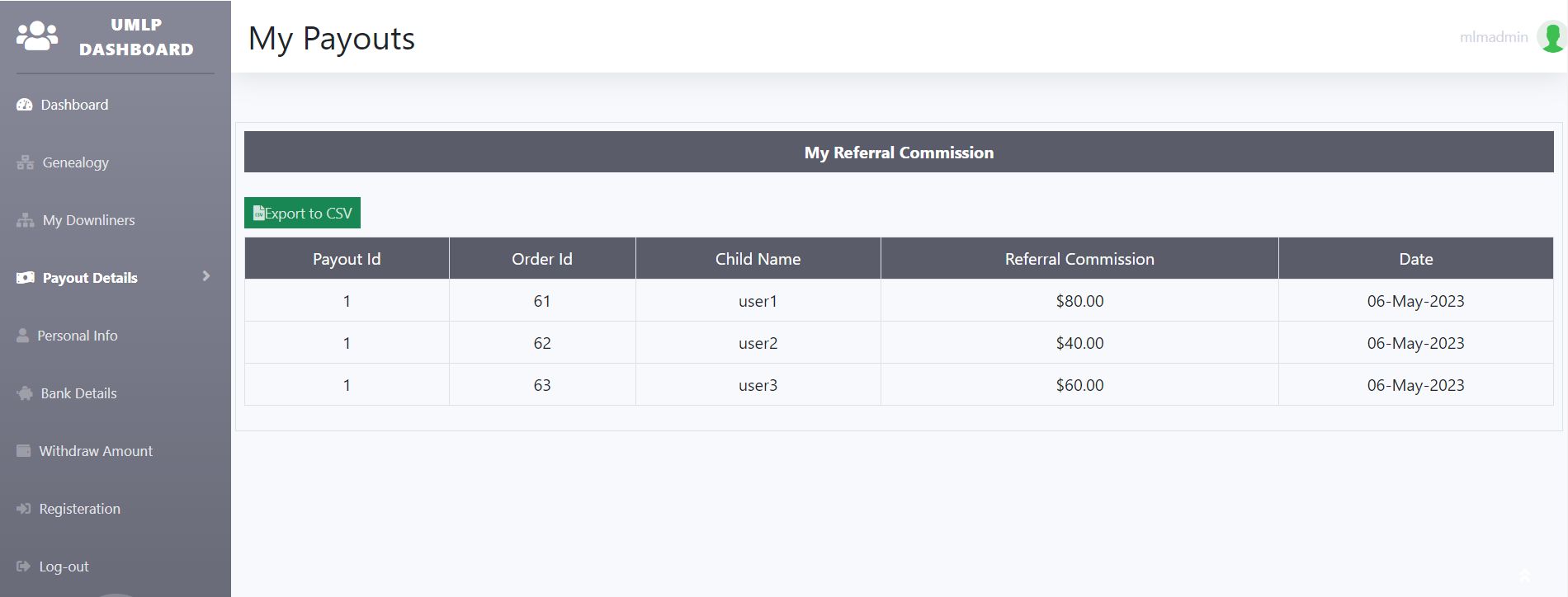Click the My Downliners hierarchy icon
Viewport: 1568px width, 597px height.
26,220
